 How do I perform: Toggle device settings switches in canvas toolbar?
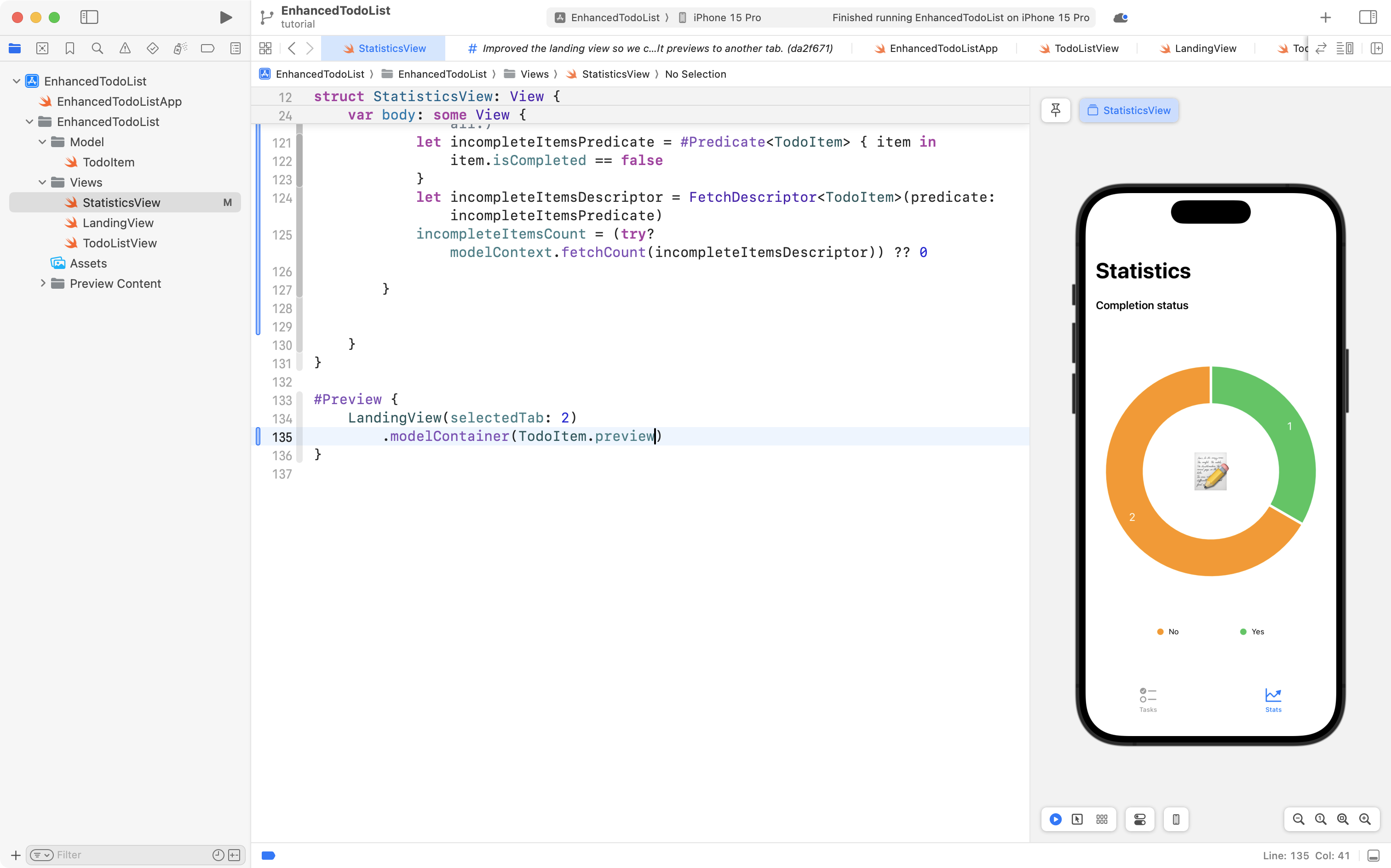pyautogui.click(x=1139, y=819)
